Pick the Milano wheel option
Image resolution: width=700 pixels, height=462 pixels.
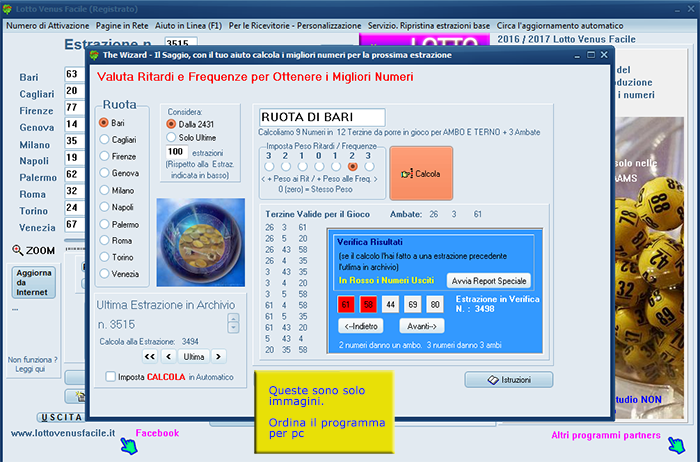point(104,190)
